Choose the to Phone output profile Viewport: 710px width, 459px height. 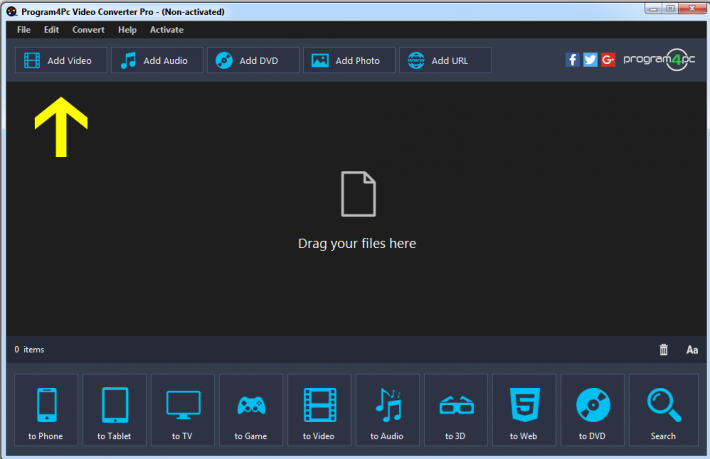pyautogui.click(x=46, y=410)
